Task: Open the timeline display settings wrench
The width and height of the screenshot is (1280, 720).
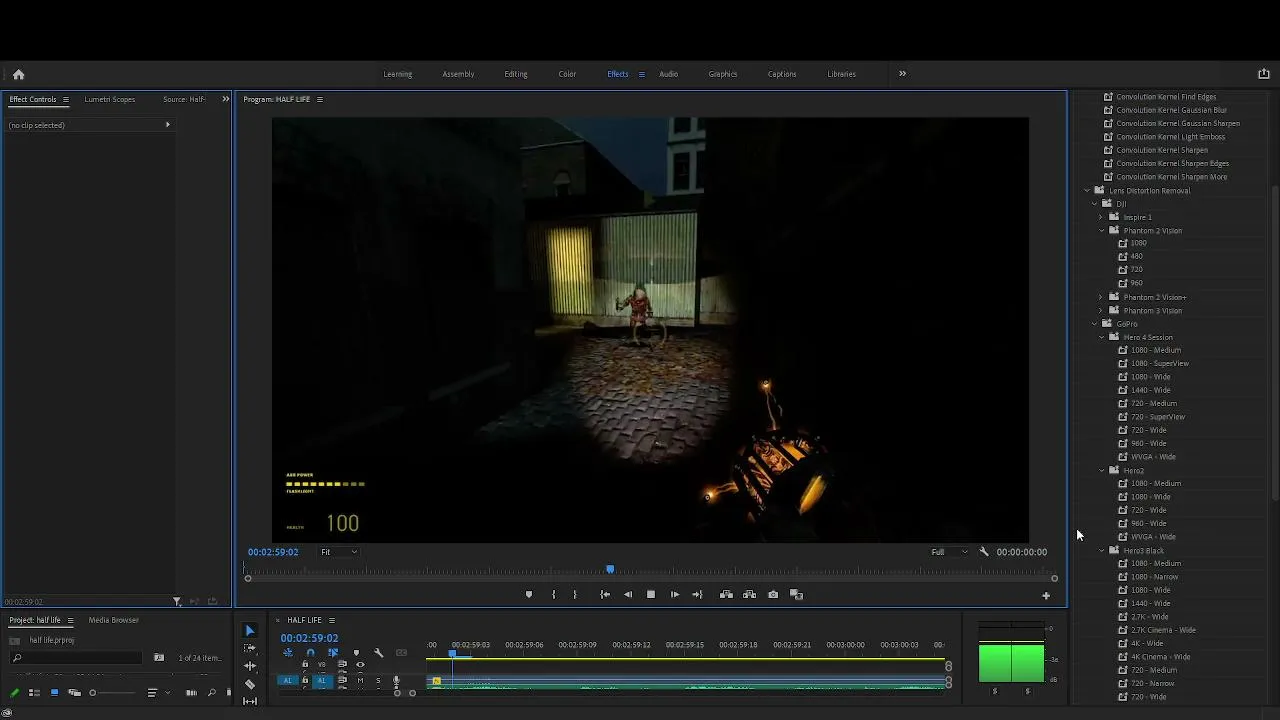Action: 378,653
